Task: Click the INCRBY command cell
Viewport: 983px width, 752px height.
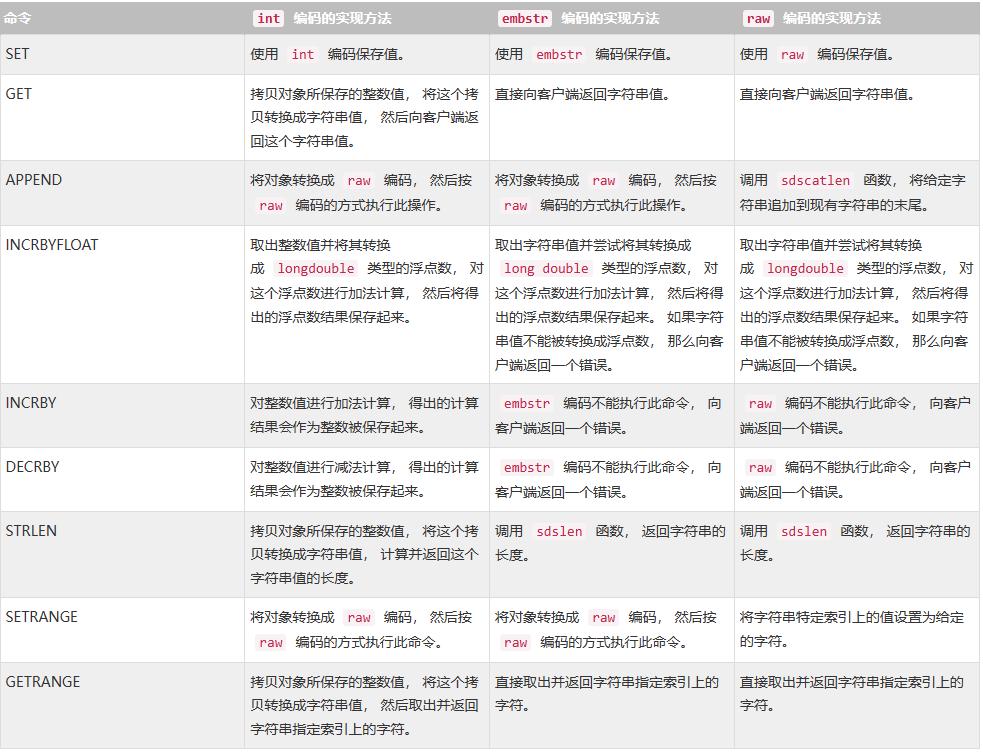Action: pyautogui.click(x=122, y=415)
